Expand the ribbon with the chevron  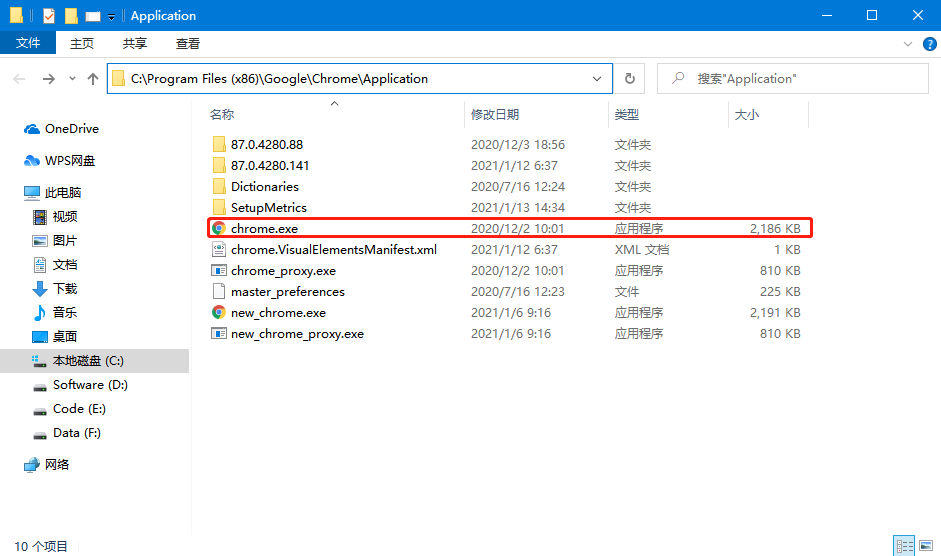pyautogui.click(x=907, y=44)
